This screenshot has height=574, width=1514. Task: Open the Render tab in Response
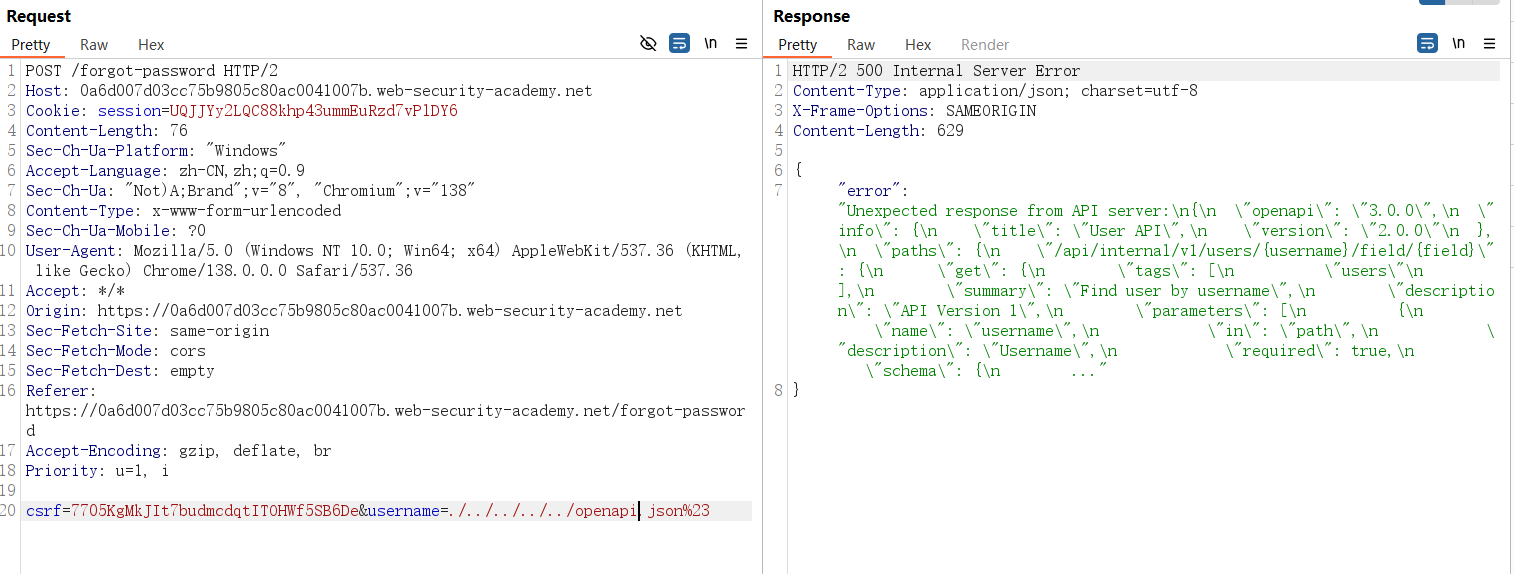985,45
